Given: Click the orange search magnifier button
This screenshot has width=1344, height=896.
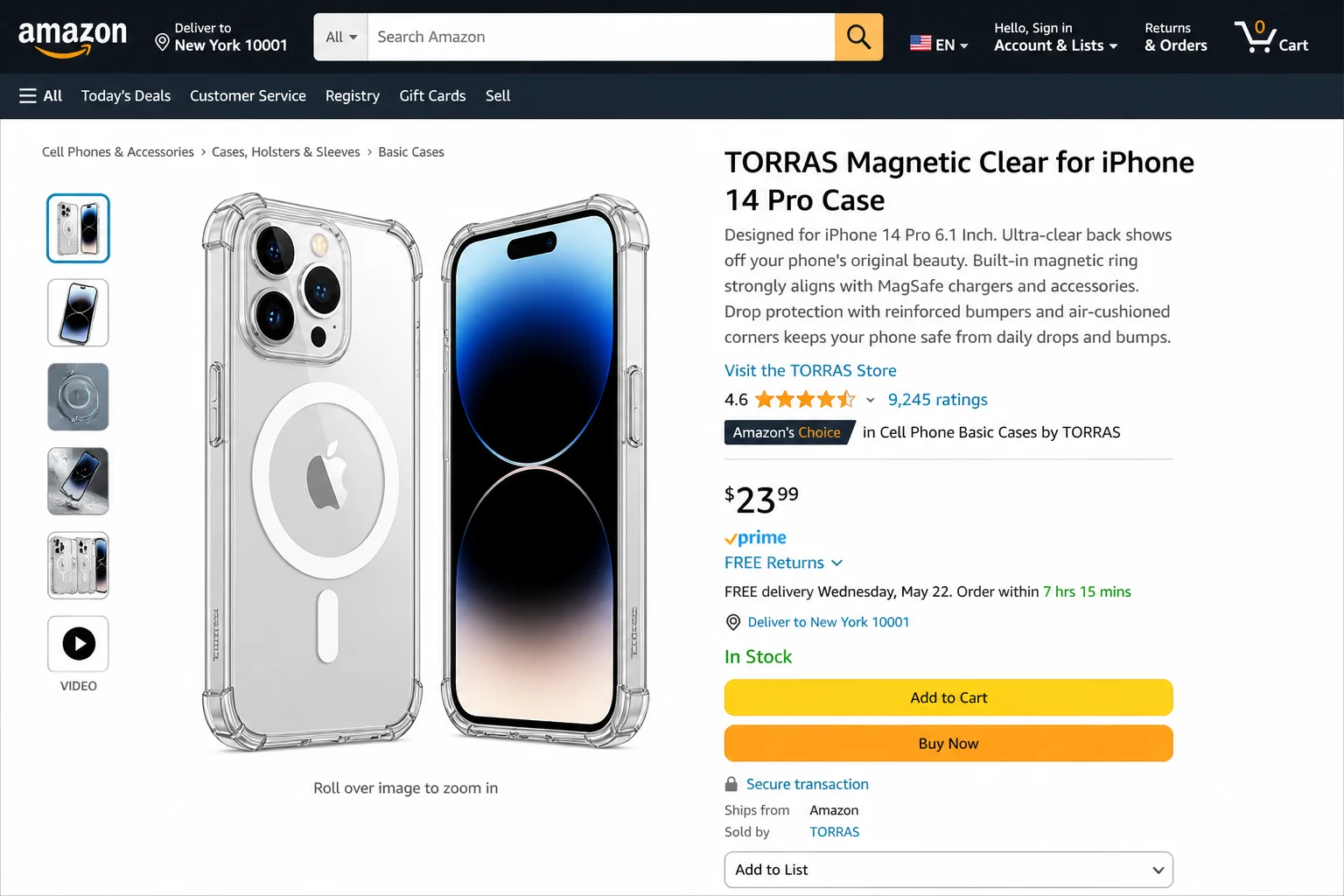Looking at the screenshot, I should click(x=858, y=37).
